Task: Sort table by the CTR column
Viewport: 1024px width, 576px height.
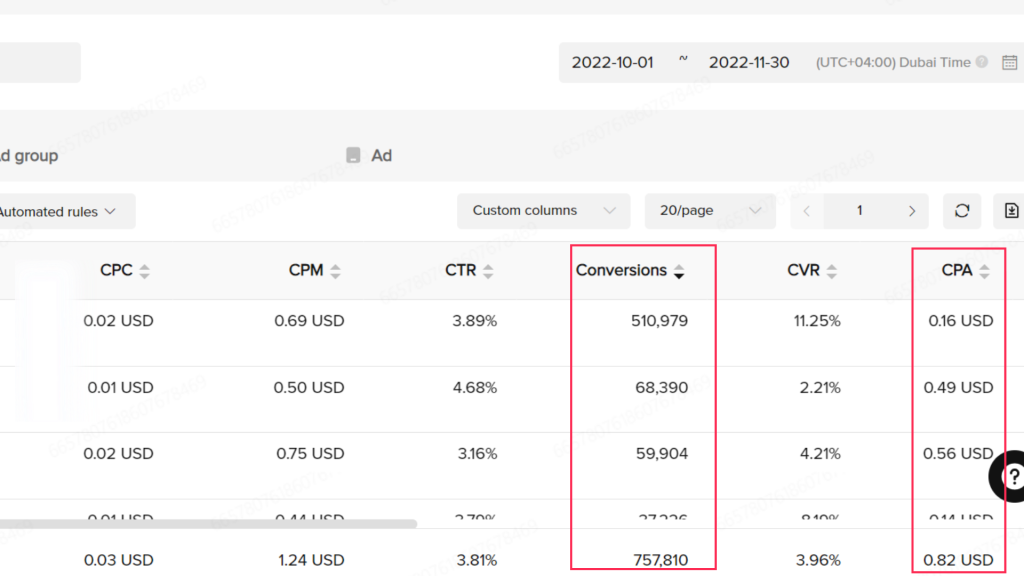Action: click(488, 271)
